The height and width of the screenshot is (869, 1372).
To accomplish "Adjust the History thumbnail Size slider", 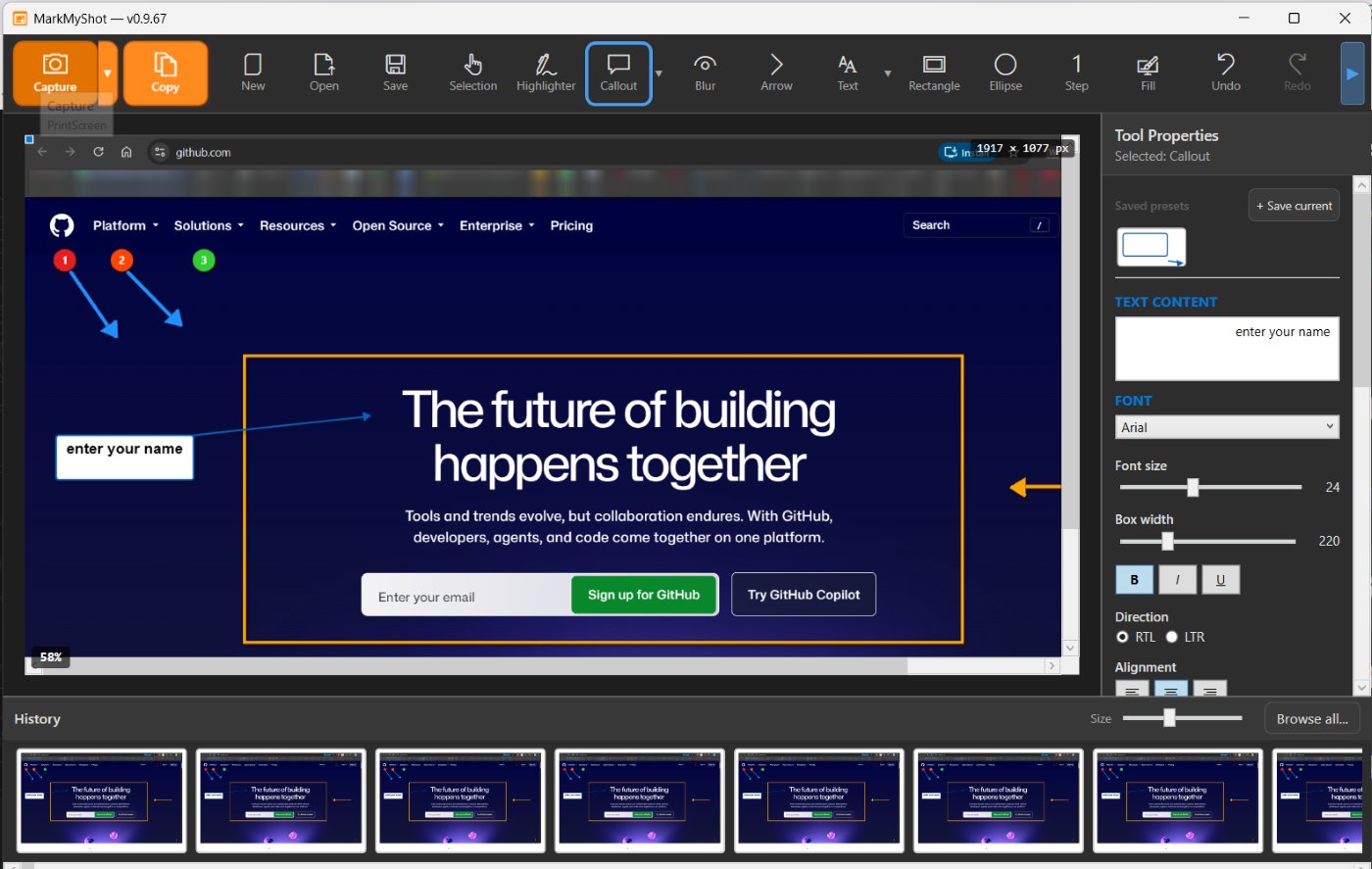I will click(1169, 718).
